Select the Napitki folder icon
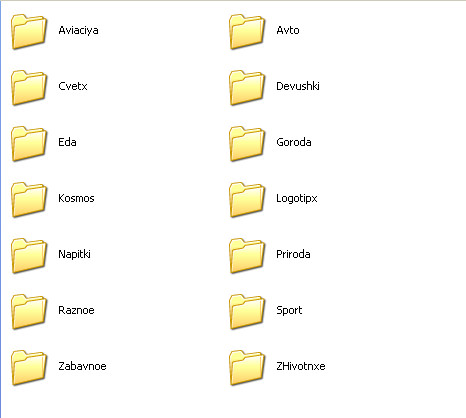Viewport: 466px width, 418px height. [29, 256]
